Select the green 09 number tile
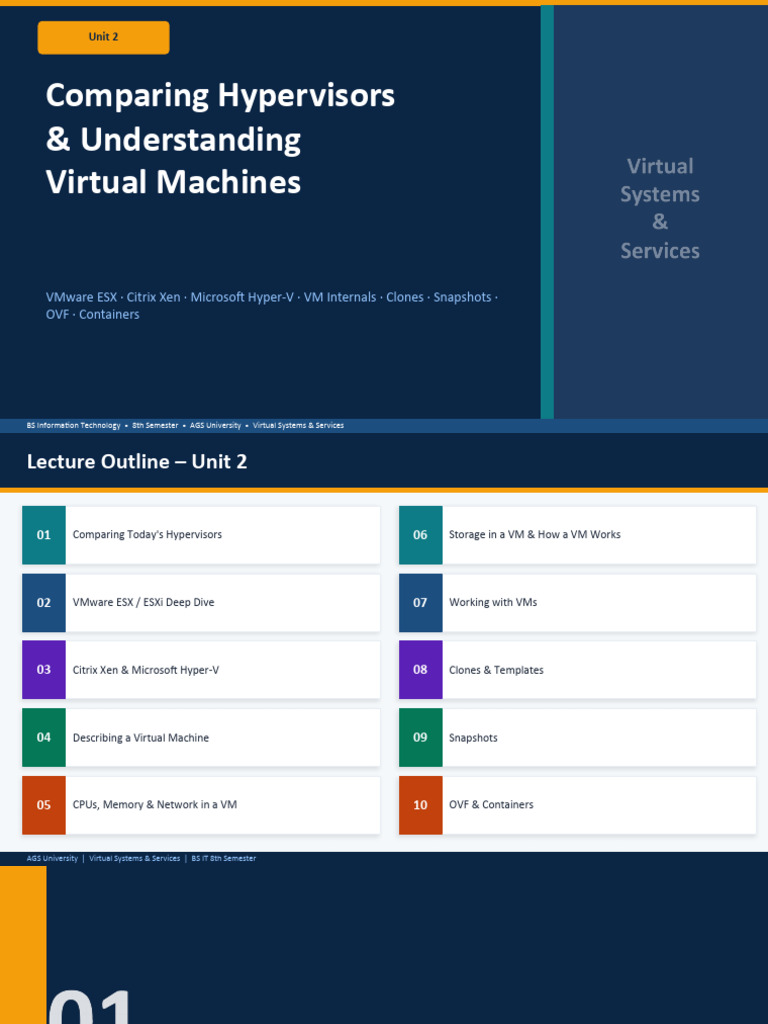 (x=421, y=737)
